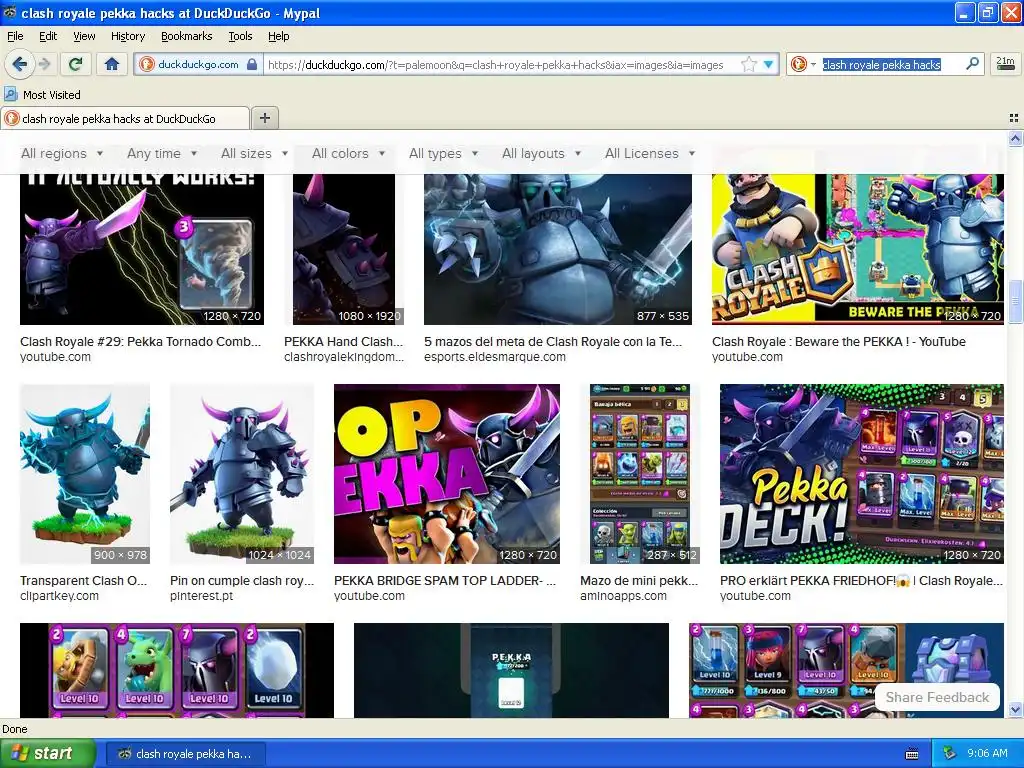Click 'PEKKA BRIDGE SPAM TOP LADDER' title
Image resolution: width=1024 pixels, height=768 pixels.
[x=445, y=581]
